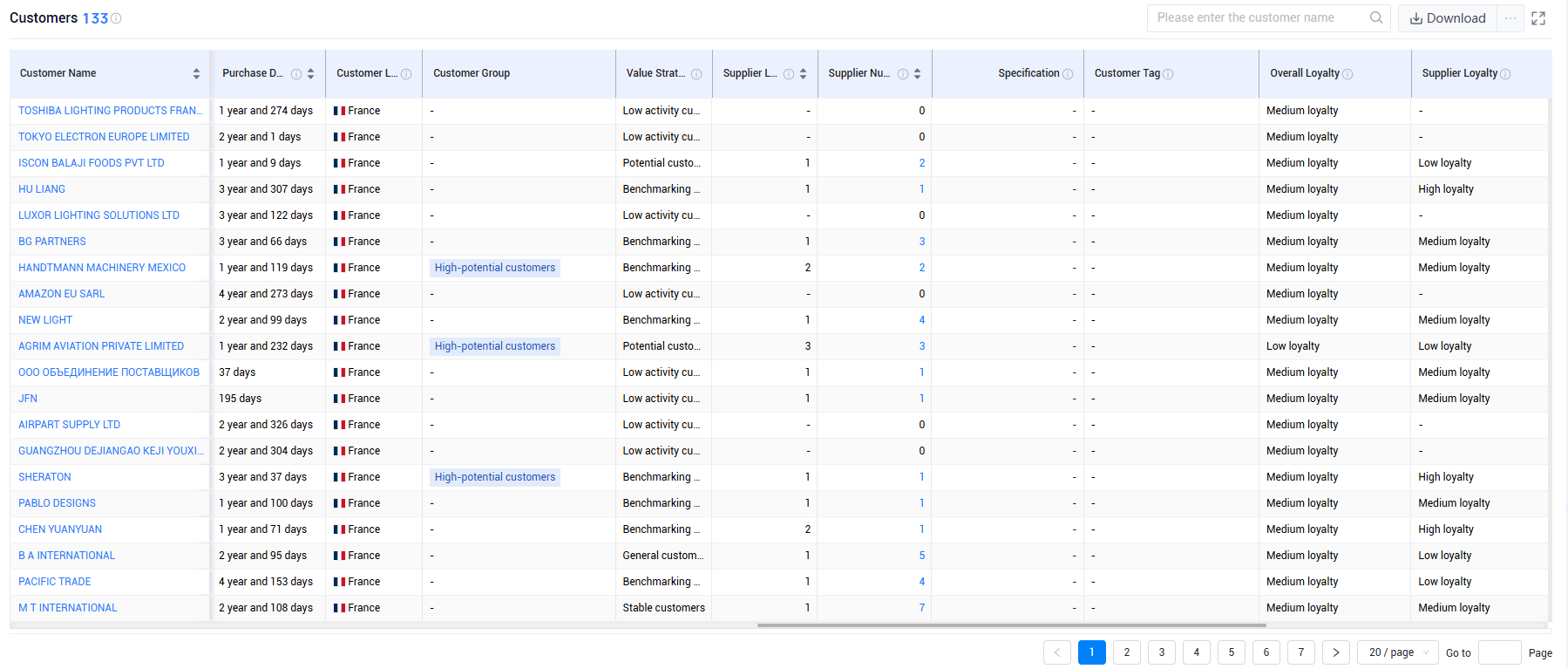
Task: Expand table to fullscreen view
Action: click(x=1538, y=18)
